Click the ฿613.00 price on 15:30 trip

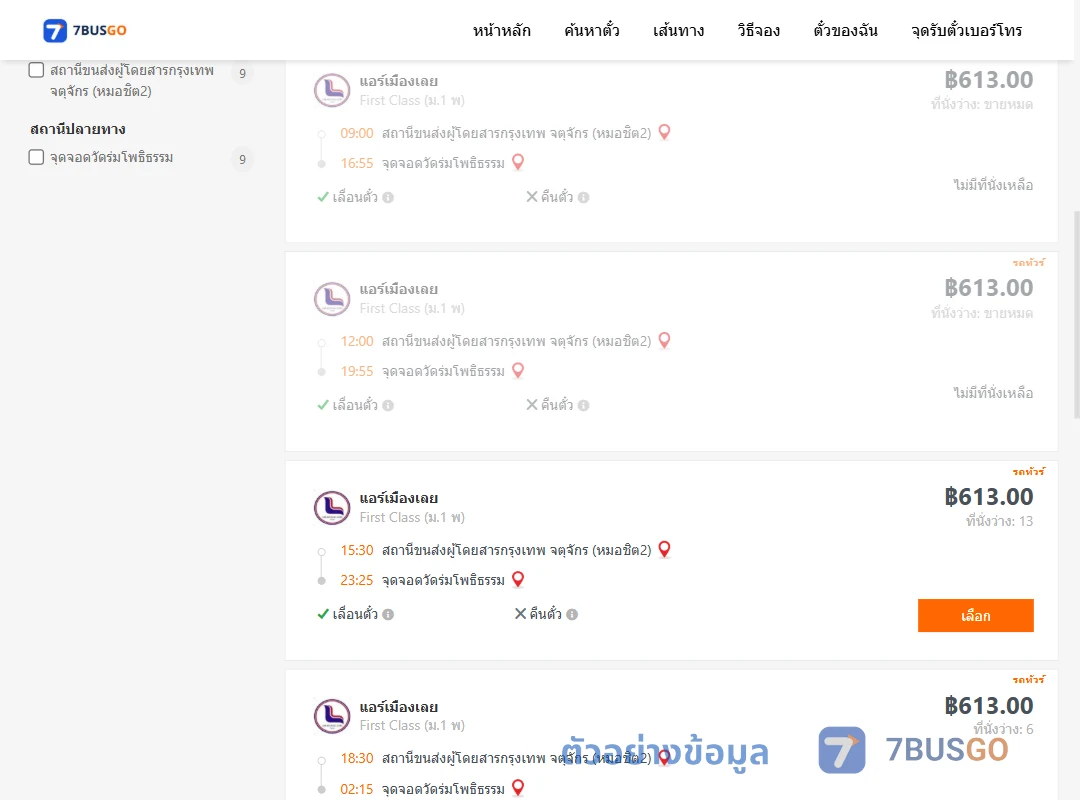point(988,497)
